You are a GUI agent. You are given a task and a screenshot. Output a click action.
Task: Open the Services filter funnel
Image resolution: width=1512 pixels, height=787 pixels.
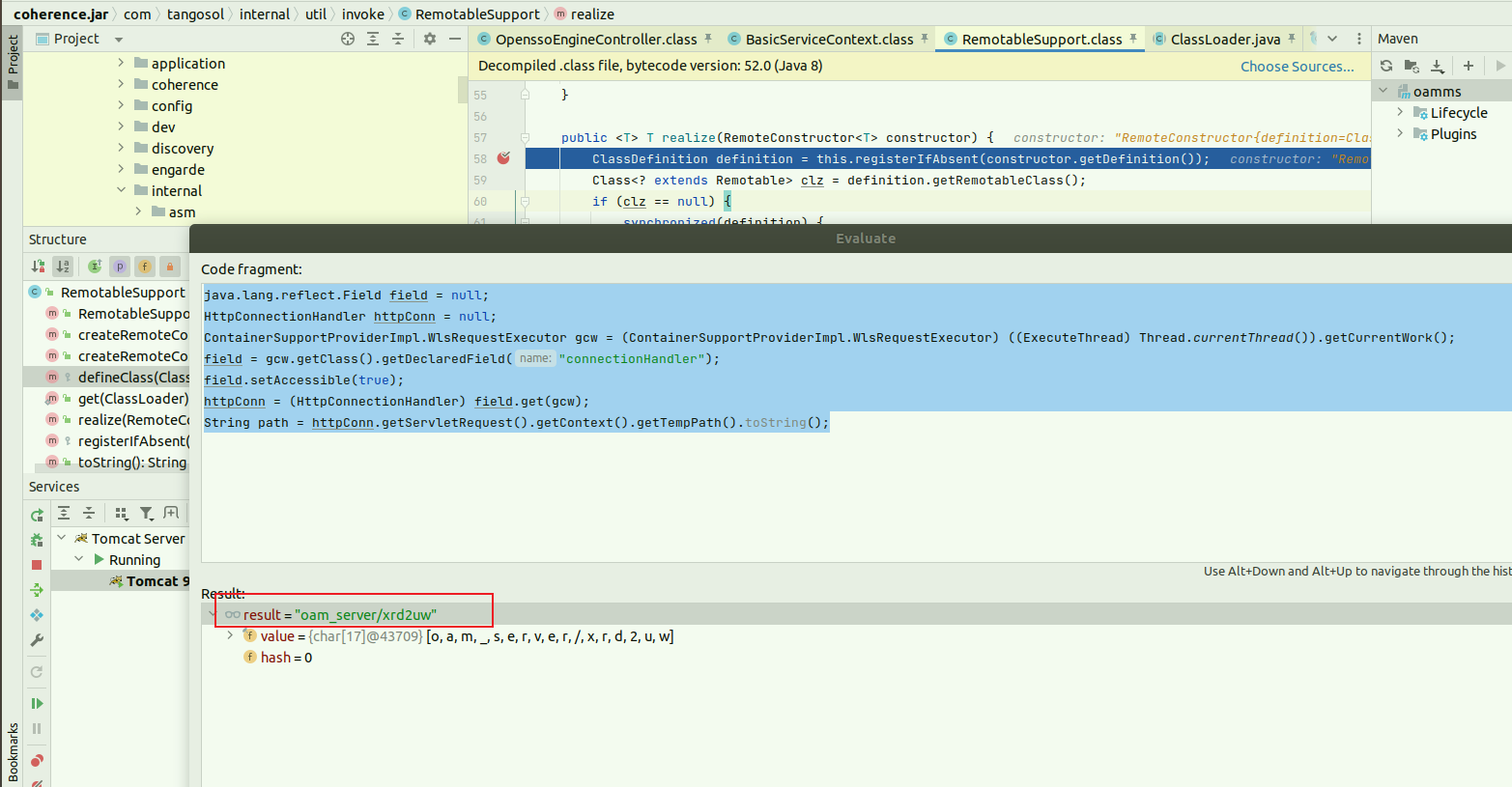(x=147, y=513)
